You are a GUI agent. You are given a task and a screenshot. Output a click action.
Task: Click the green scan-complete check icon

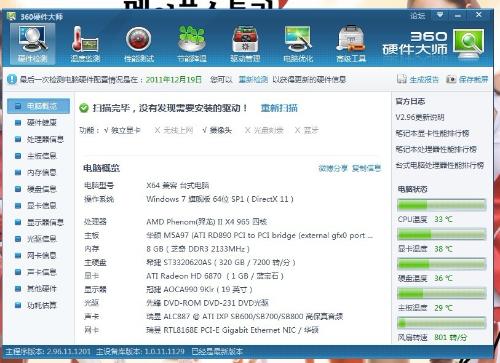coord(84,108)
